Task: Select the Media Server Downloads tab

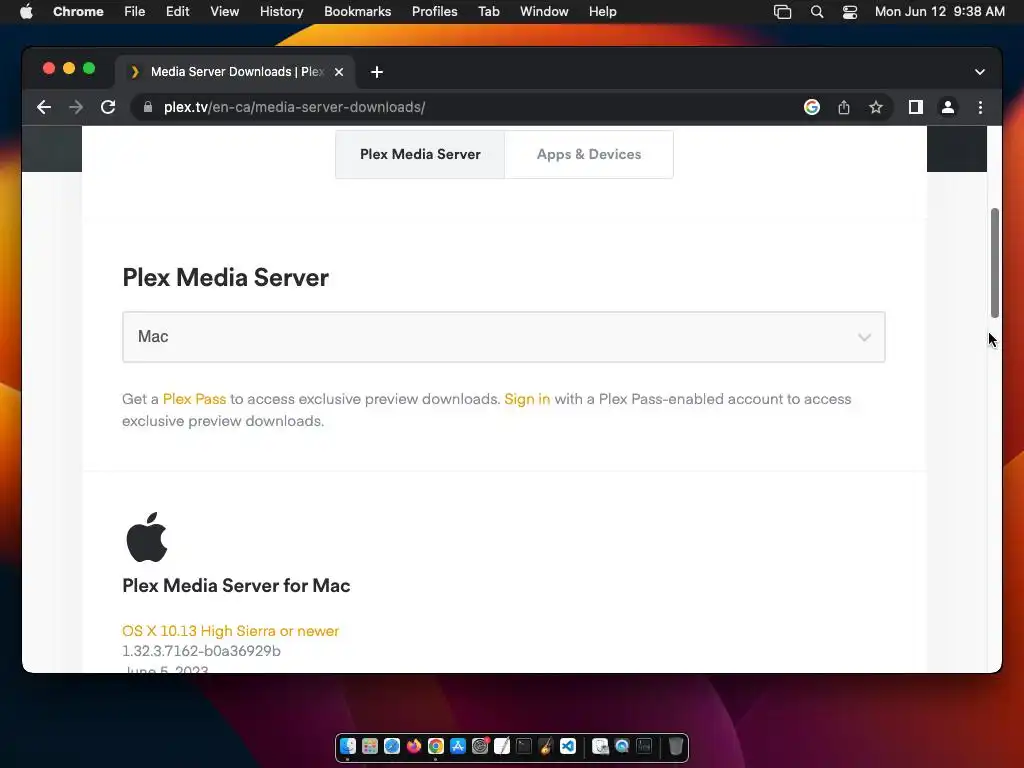Action: (x=235, y=72)
